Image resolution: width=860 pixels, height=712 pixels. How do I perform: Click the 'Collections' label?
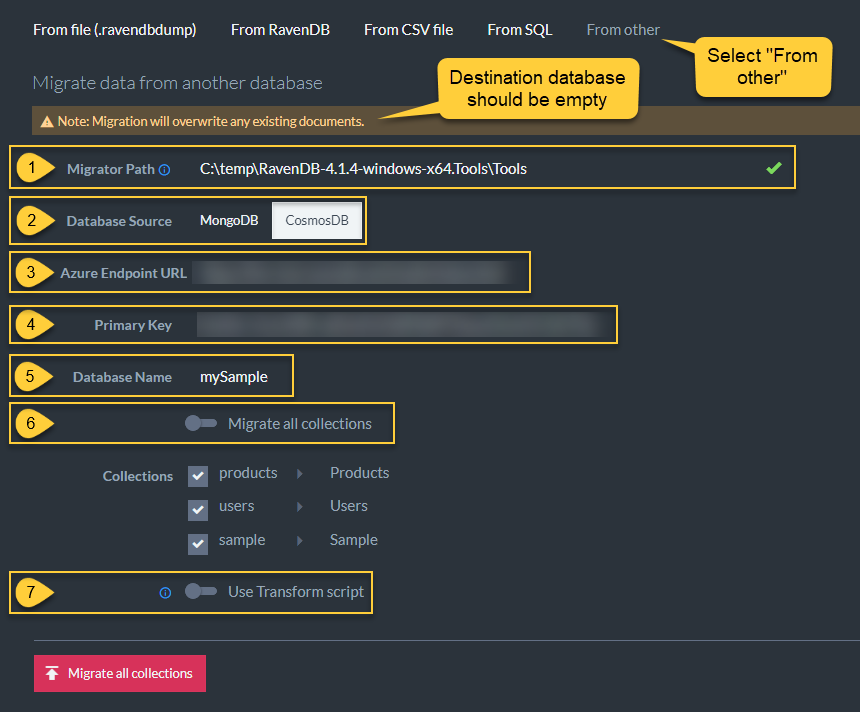(138, 476)
